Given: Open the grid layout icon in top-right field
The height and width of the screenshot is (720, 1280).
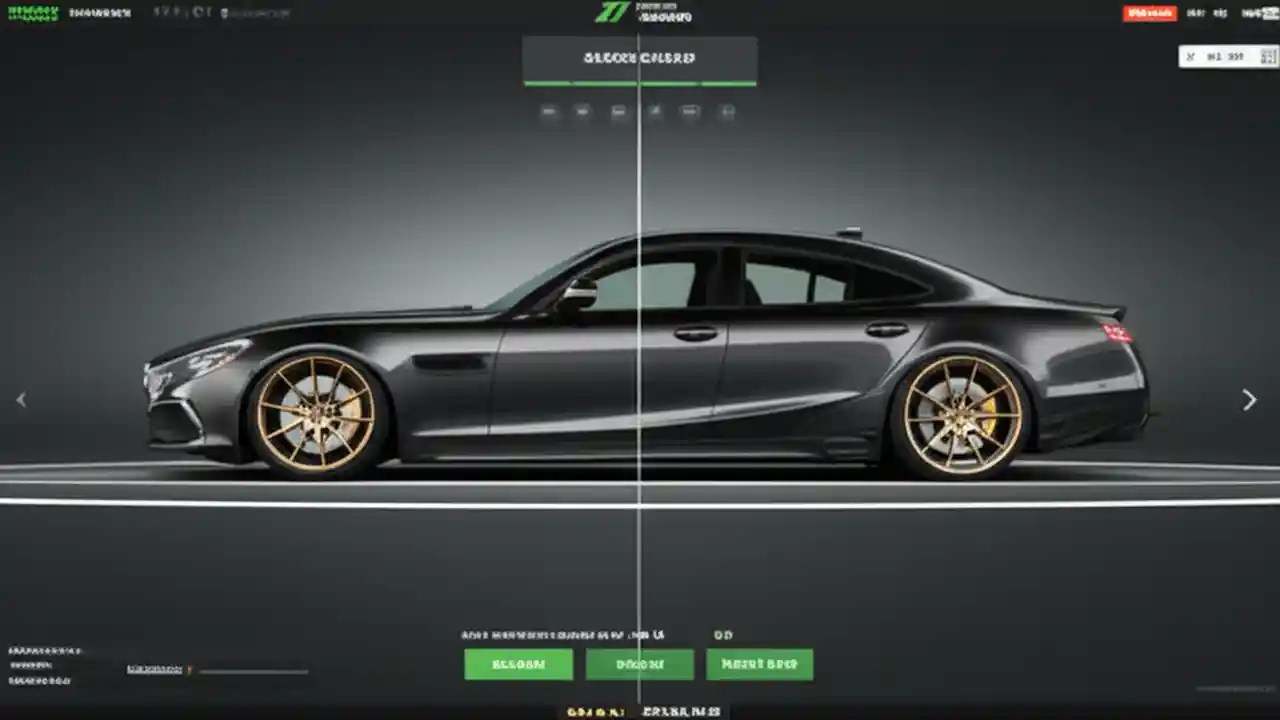Looking at the screenshot, I should [1266, 58].
